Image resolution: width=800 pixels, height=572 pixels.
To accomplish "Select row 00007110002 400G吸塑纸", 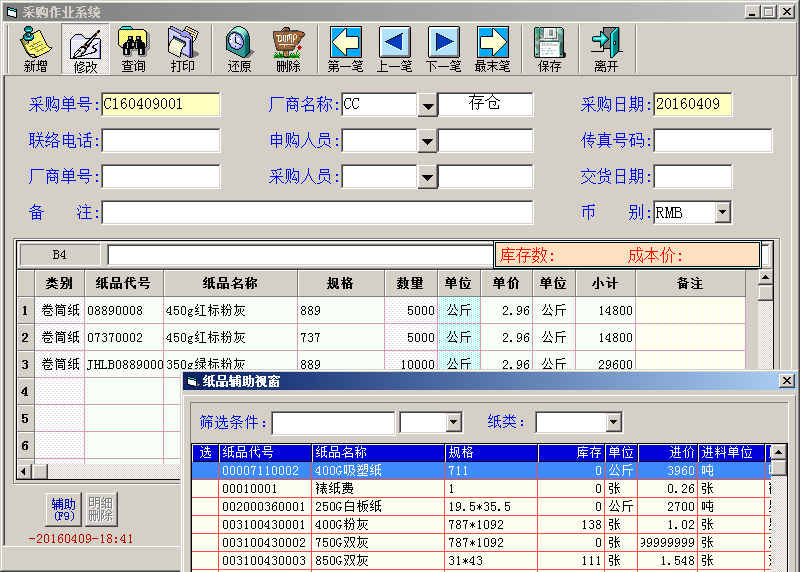I will (481, 470).
